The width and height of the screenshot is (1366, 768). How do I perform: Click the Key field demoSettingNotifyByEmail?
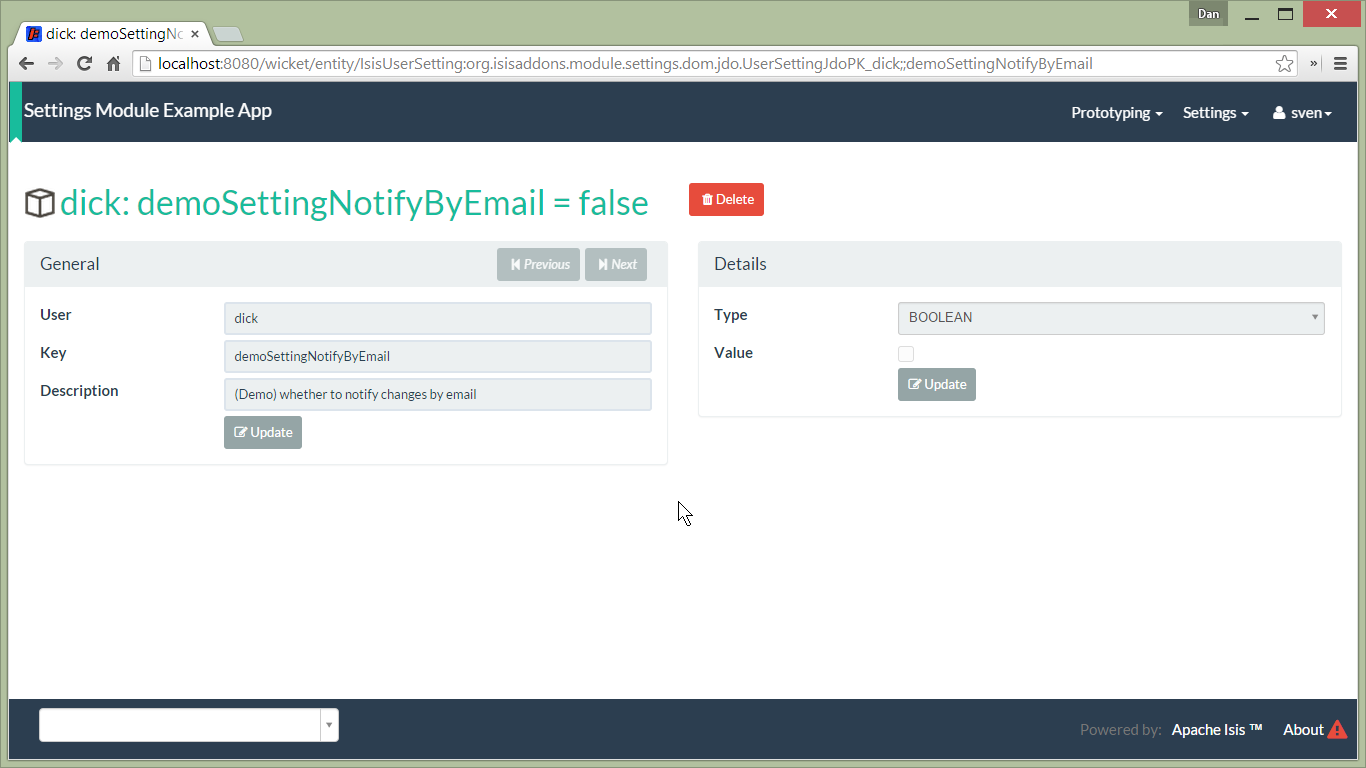[x=438, y=356]
